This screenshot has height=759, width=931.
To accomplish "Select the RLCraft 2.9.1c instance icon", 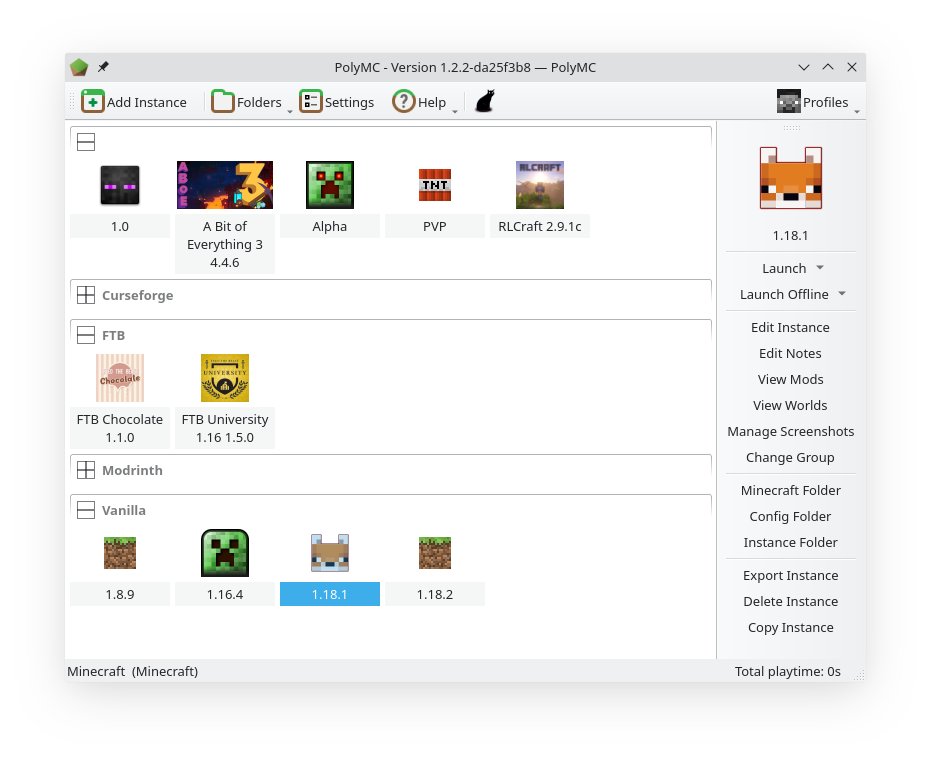I will point(540,185).
